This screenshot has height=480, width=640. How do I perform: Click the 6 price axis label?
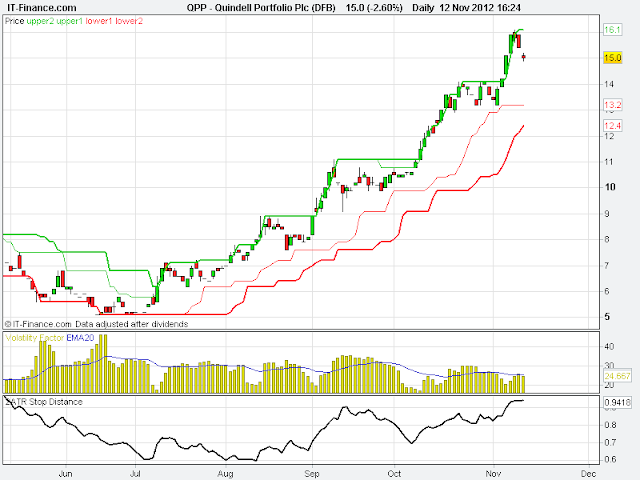click(607, 291)
